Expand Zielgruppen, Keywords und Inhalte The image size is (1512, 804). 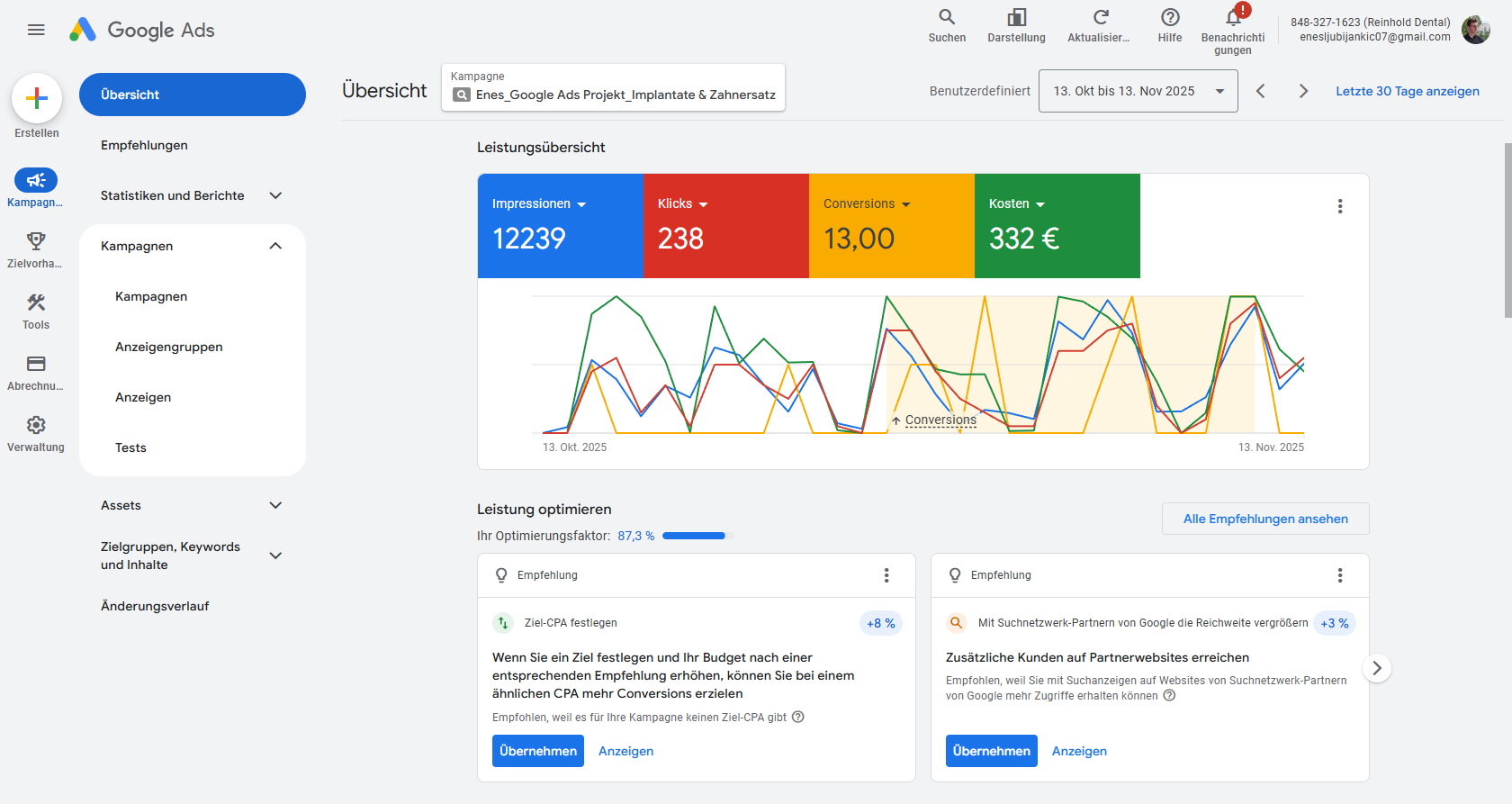[x=275, y=556]
